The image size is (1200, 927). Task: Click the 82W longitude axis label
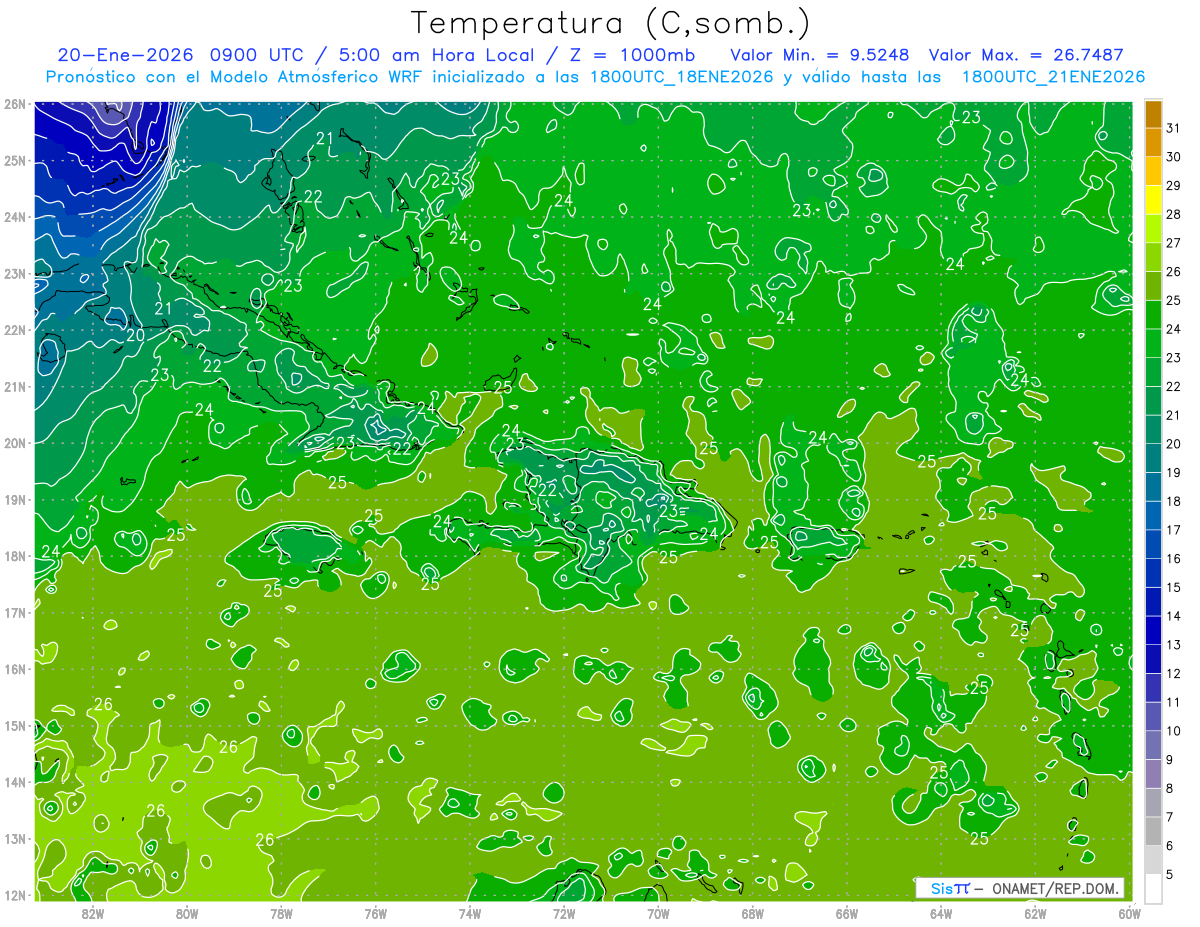(93, 913)
